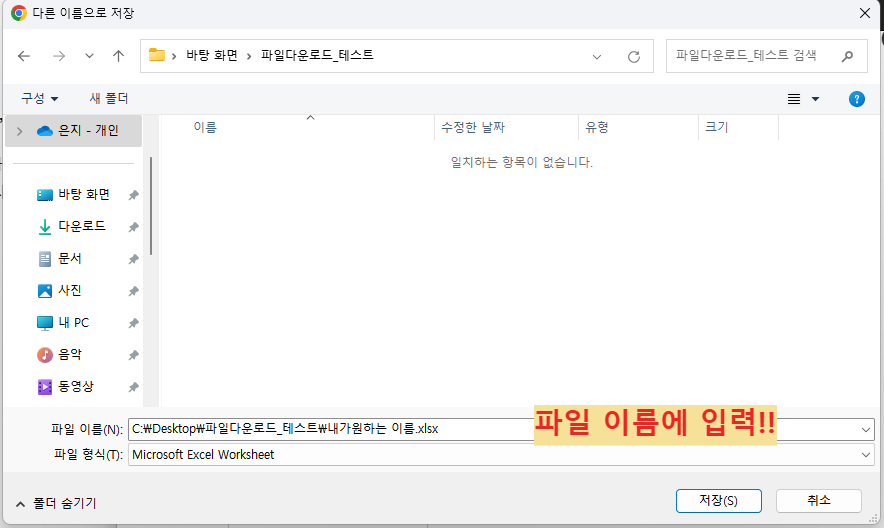Click the pin icon beside 문서
This screenshot has height=528, width=884.
(x=133, y=259)
